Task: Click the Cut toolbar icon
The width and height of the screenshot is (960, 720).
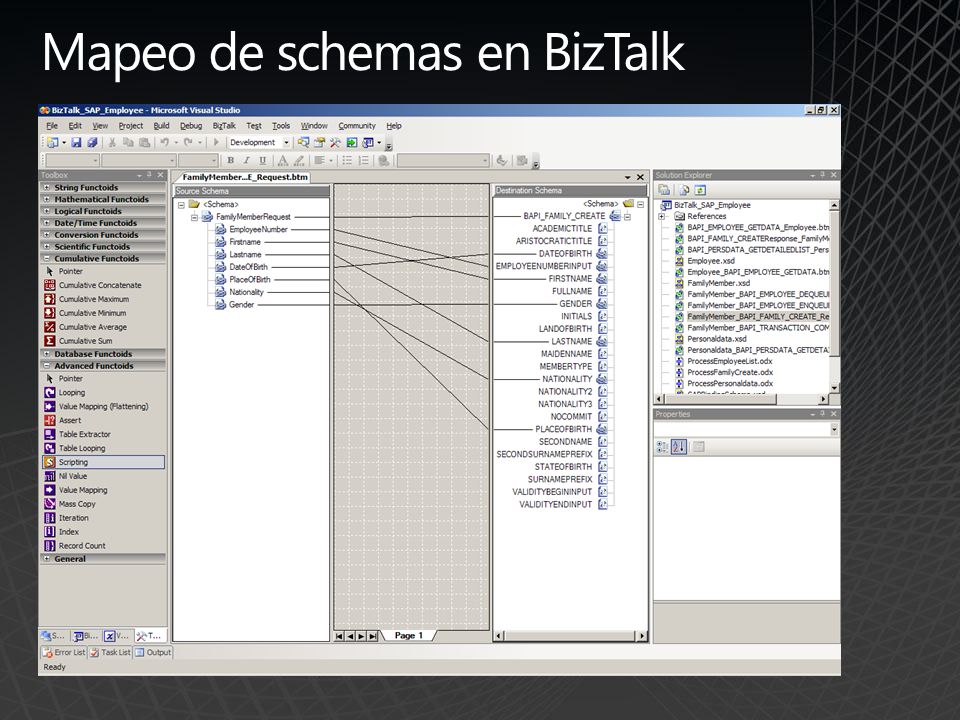Action: 112,143
